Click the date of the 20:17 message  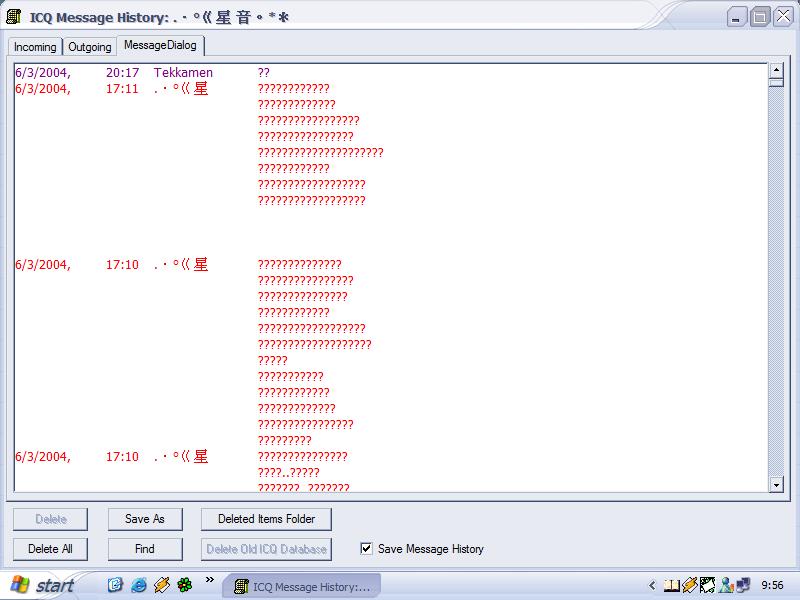point(43,73)
